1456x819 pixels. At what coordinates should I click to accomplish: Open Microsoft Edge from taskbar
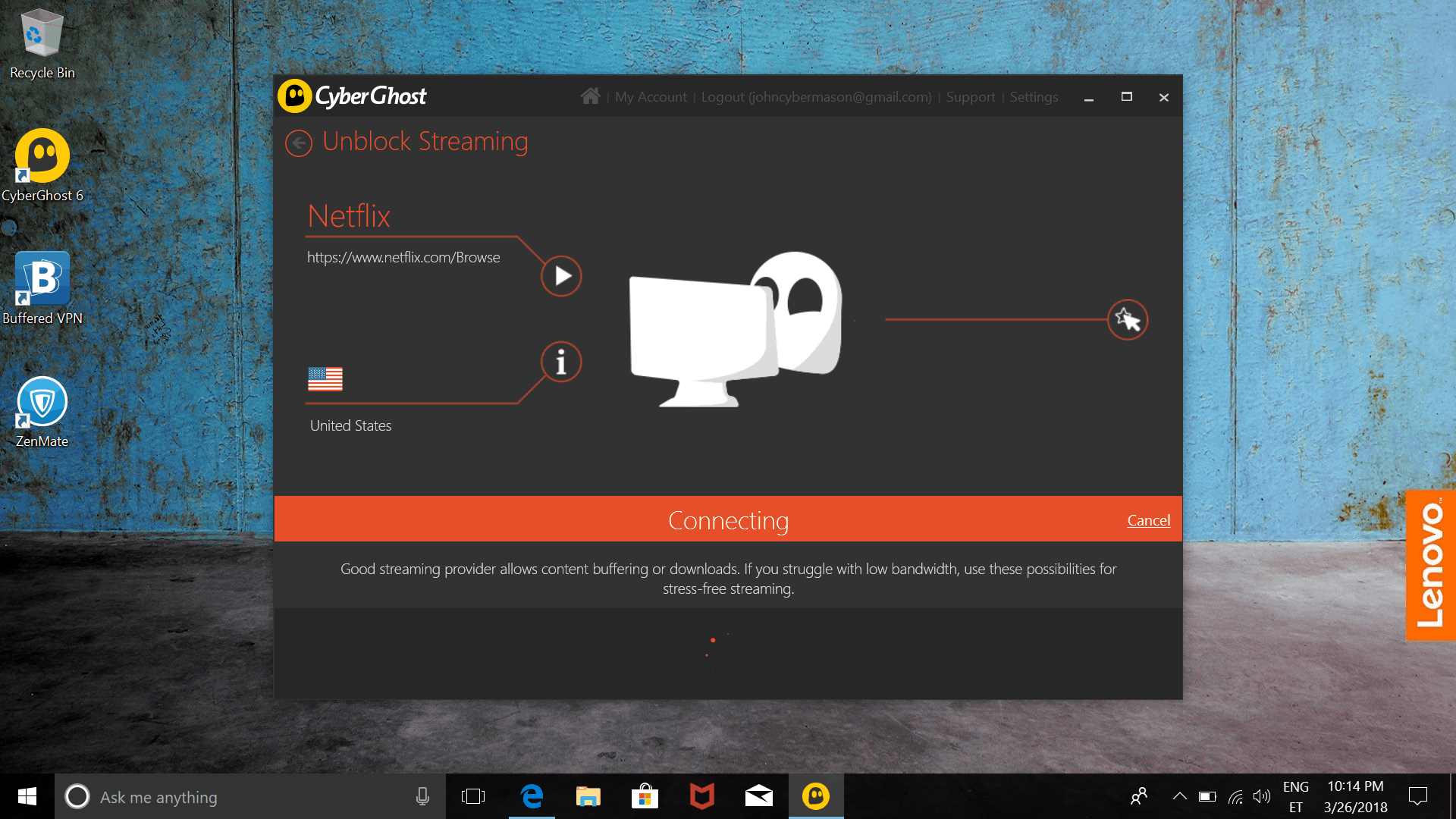[532, 796]
